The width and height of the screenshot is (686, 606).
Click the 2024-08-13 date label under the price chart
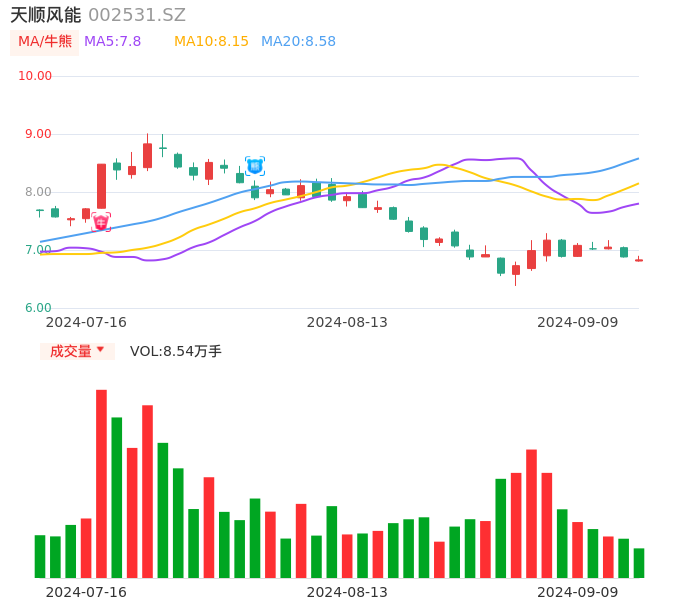point(347,322)
